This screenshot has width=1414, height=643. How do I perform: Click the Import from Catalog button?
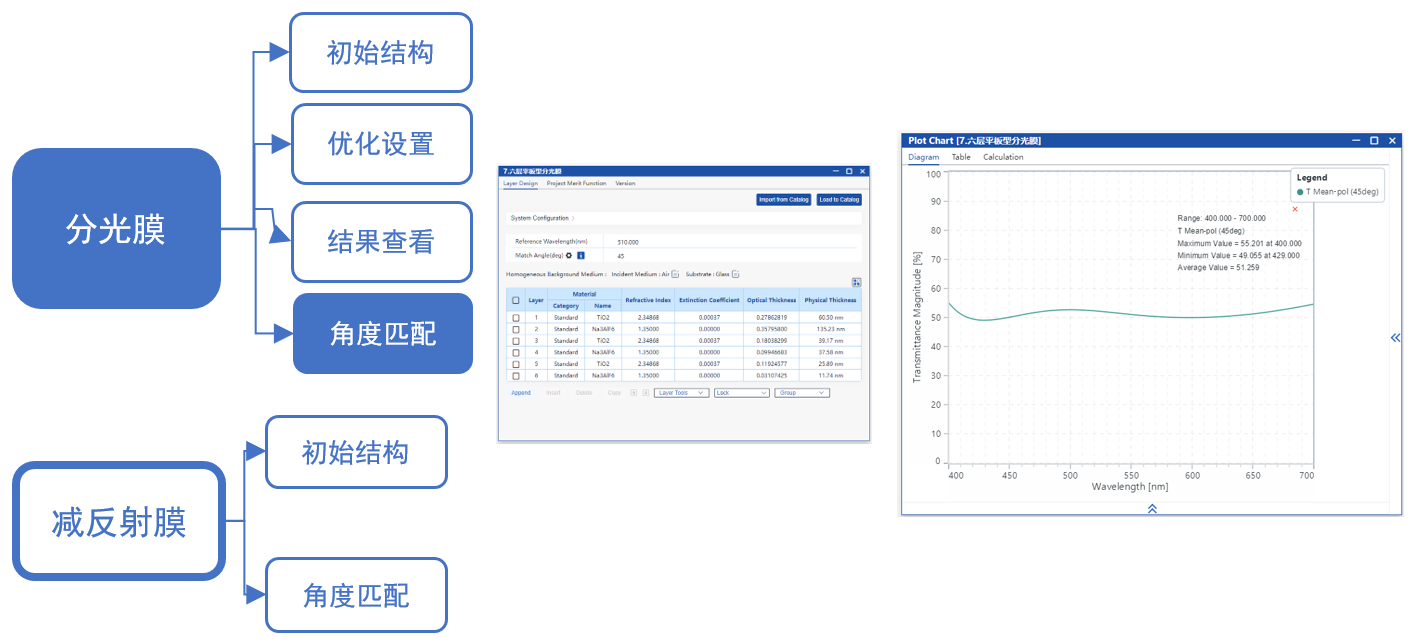click(x=783, y=200)
